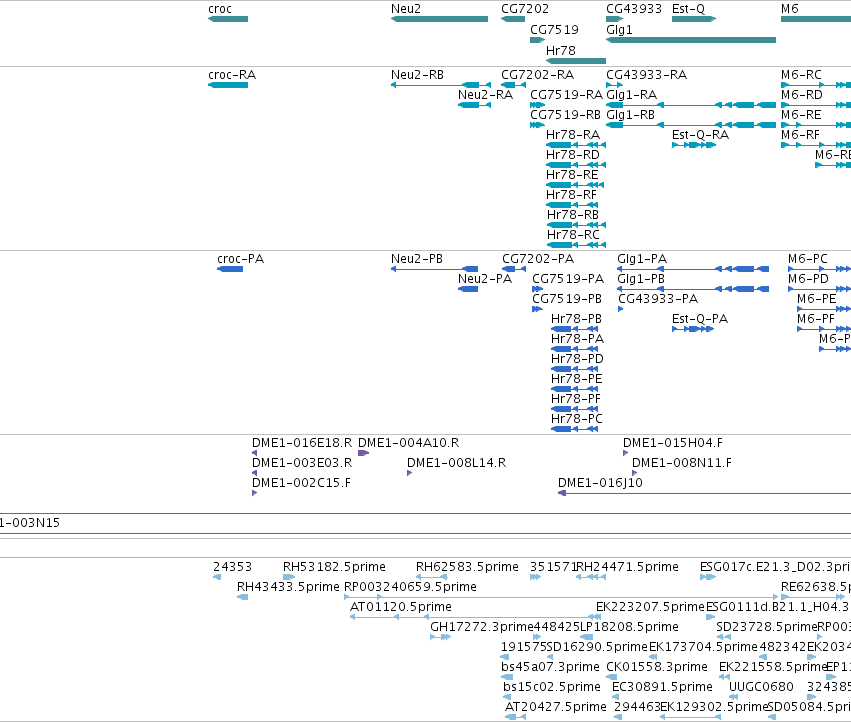
Task: Select the M6 gene label
Action: [x=790, y=9]
